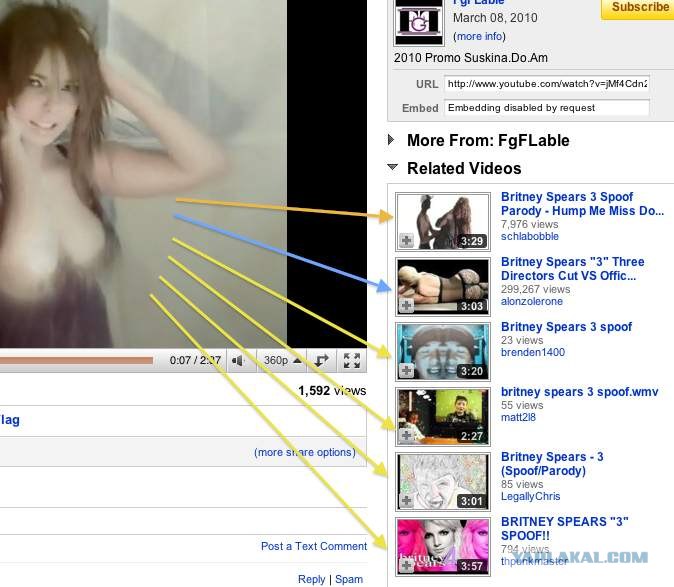Screen dimensions: 674x587
Task: Click the (more share options) link
Action: pos(304,452)
